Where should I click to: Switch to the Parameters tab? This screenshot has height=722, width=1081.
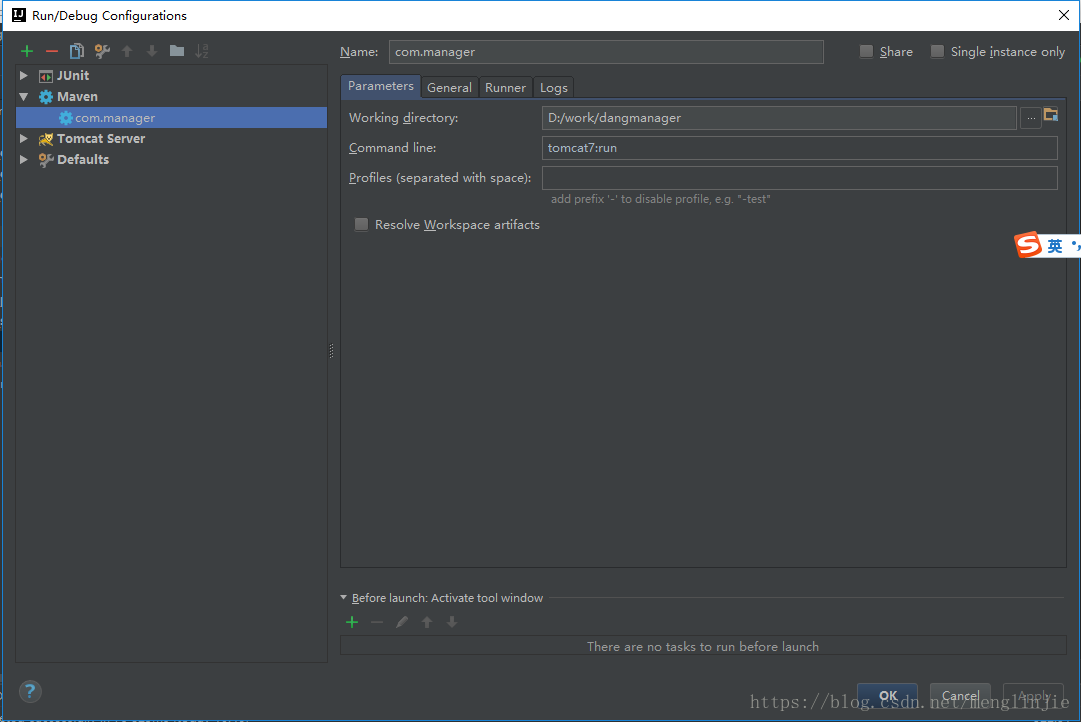click(381, 86)
